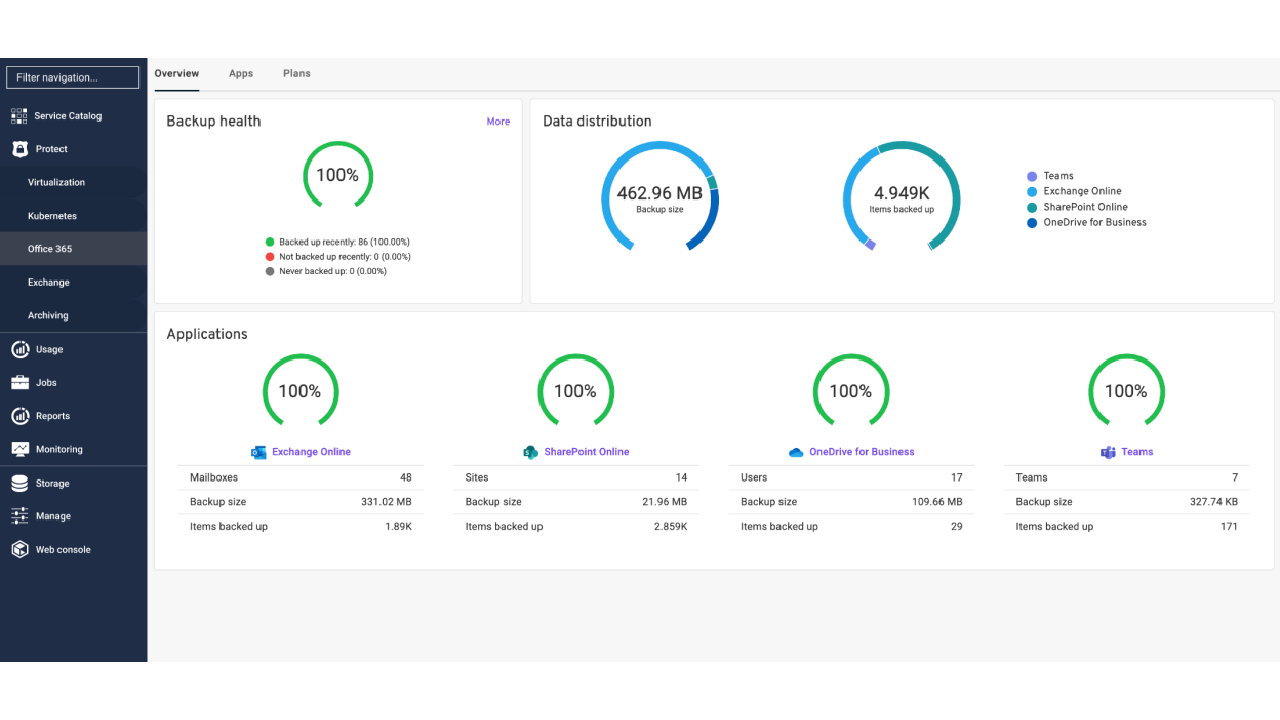Click the 331.02 MB backup size value

[x=386, y=502]
